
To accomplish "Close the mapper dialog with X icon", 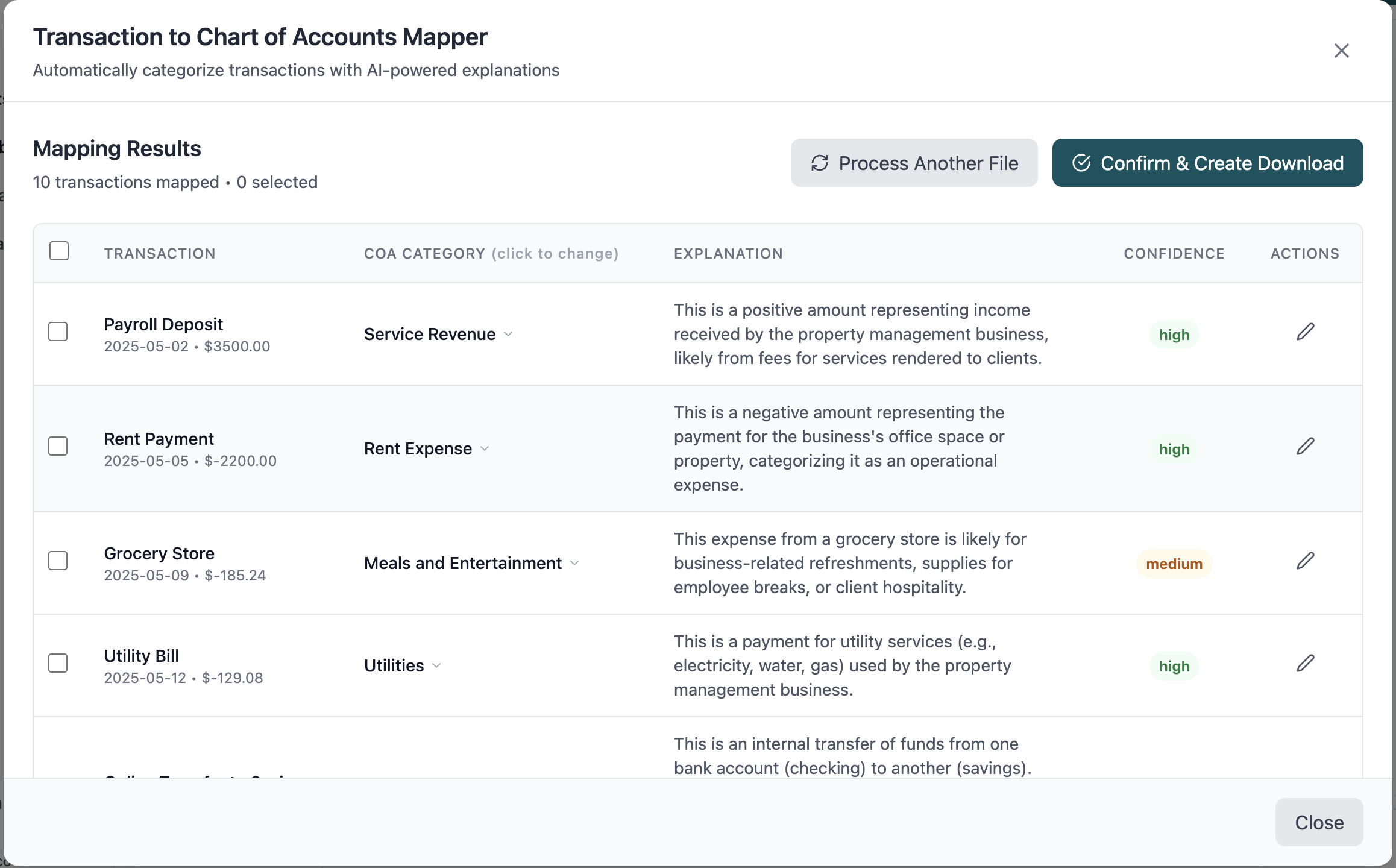I will (1341, 51).
